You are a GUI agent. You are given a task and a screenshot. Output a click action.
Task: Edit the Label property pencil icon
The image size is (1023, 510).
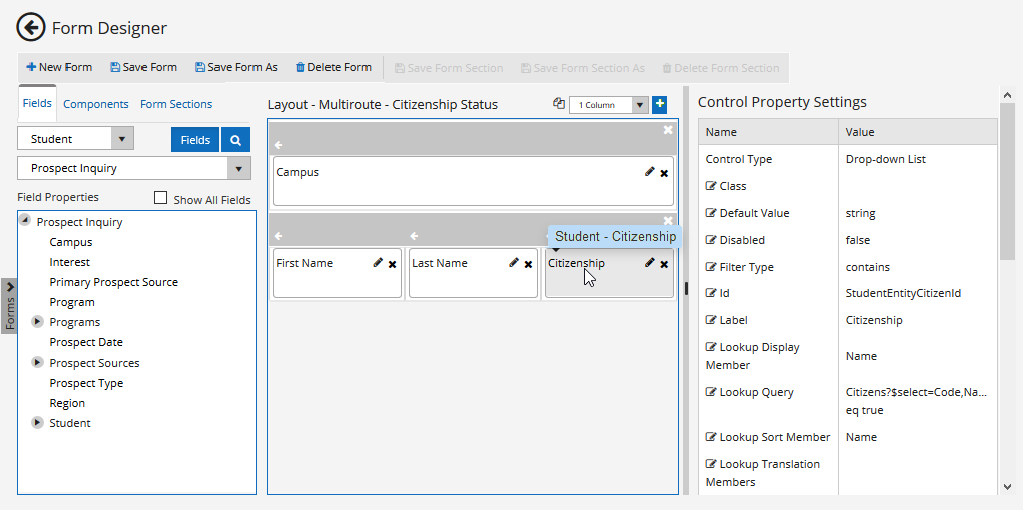click(x=711, y=321)
